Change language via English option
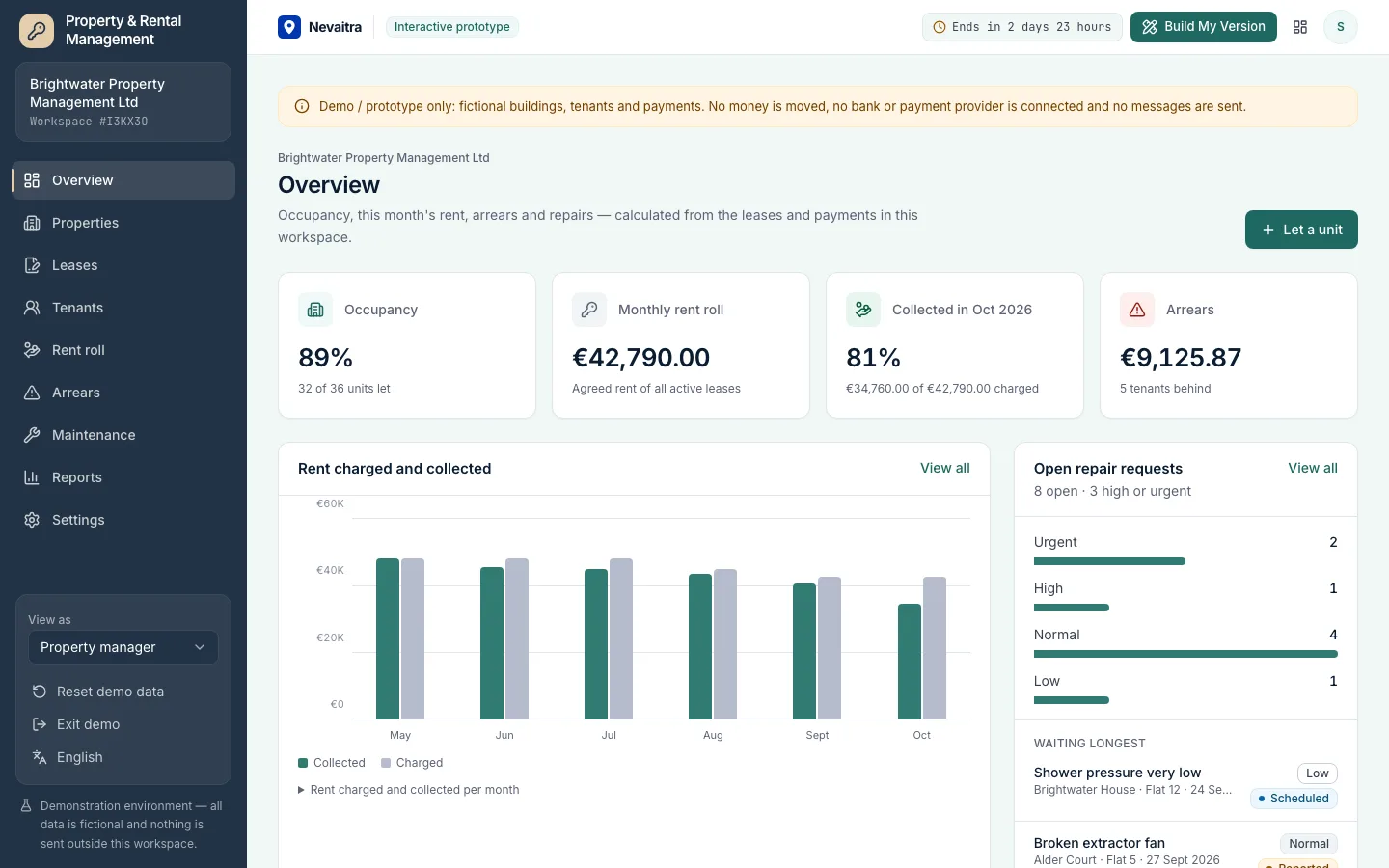The width and height of the screenshot is (1389, 868). 123,757
